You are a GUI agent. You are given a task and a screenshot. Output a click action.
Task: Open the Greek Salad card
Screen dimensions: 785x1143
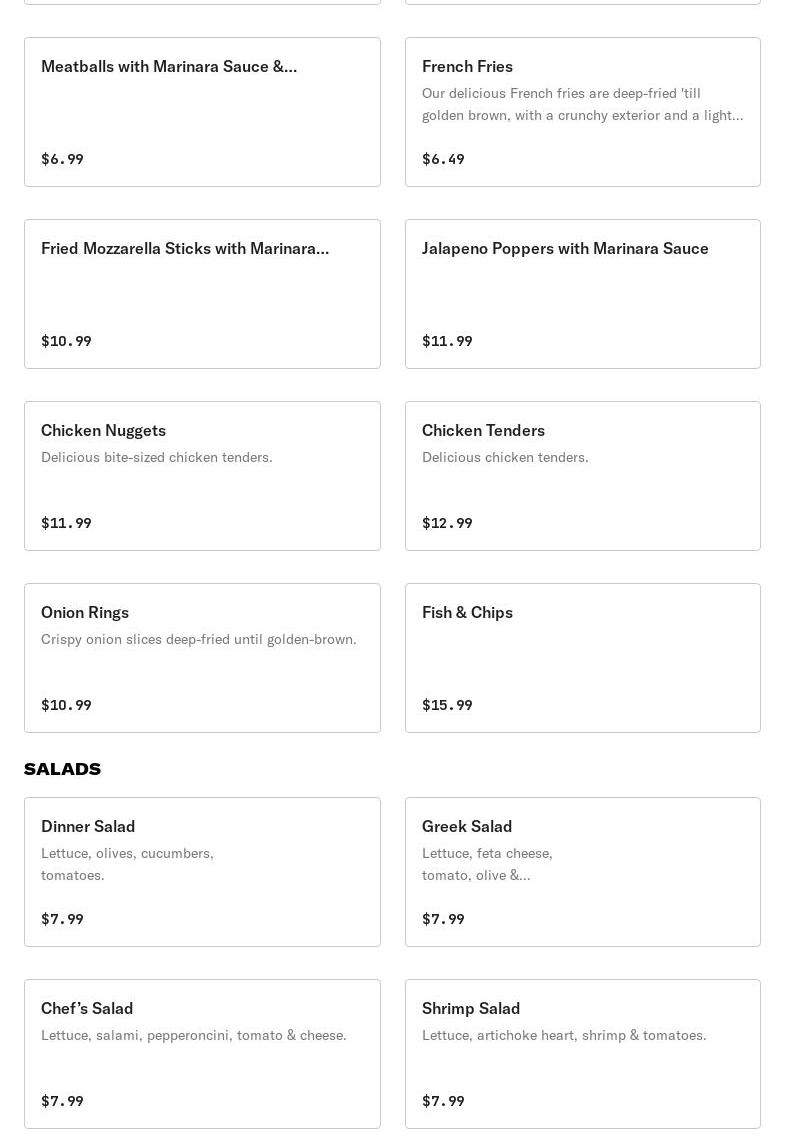582,872
